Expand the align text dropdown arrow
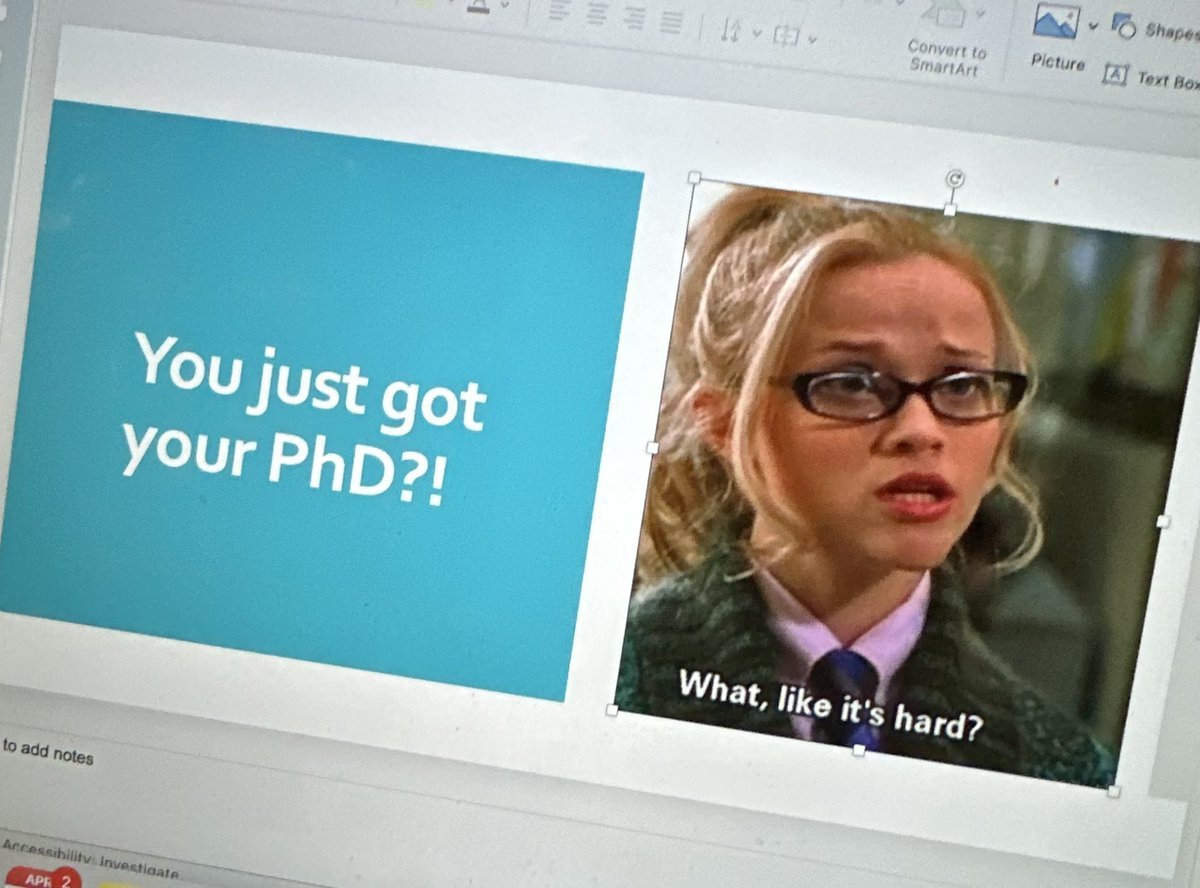The width and height of the screenshot is (1200, 888). click(812, 39)
